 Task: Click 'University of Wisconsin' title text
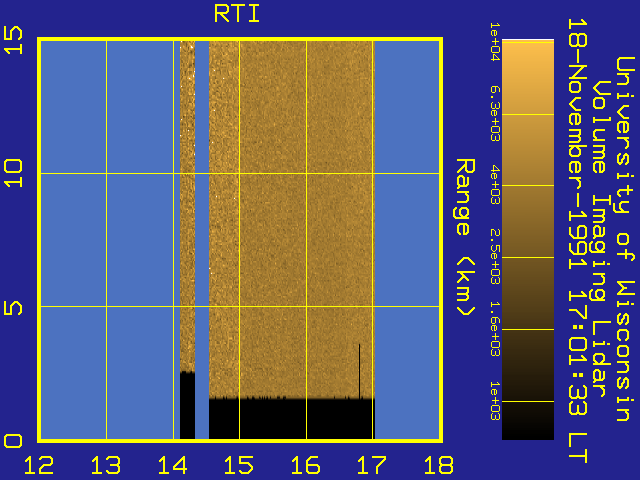(625, 239)
